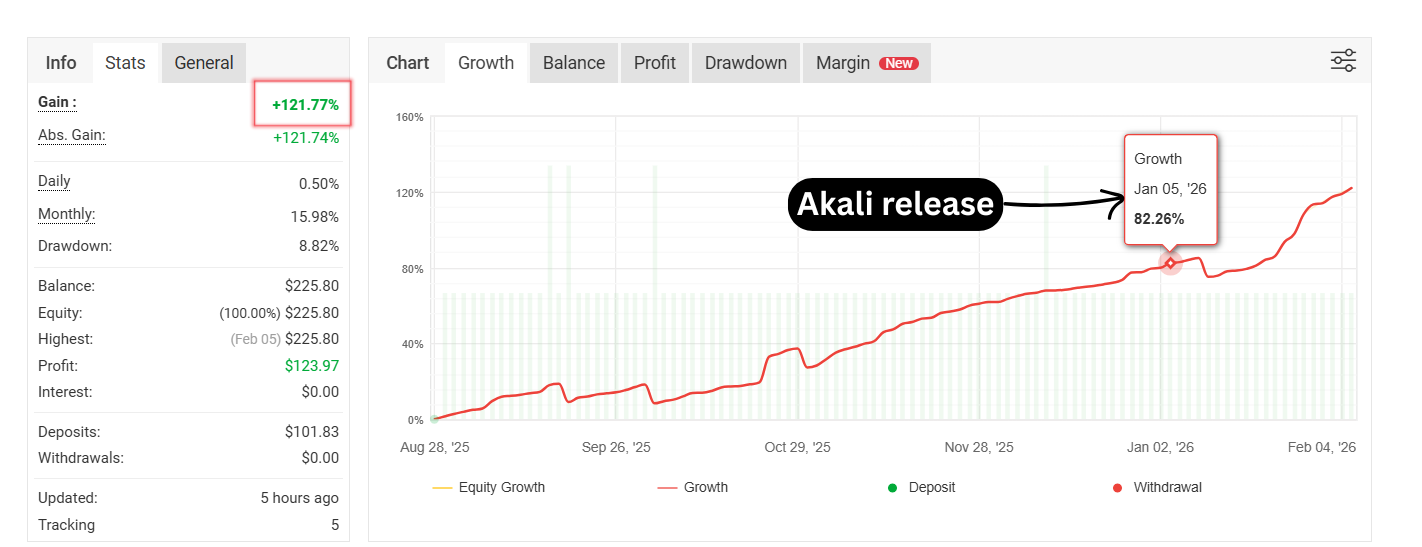The height and width of the screenshot is (547, 1422).
Task: Click the red New badge
Action: pyautogui.click(x=898, y=63)
